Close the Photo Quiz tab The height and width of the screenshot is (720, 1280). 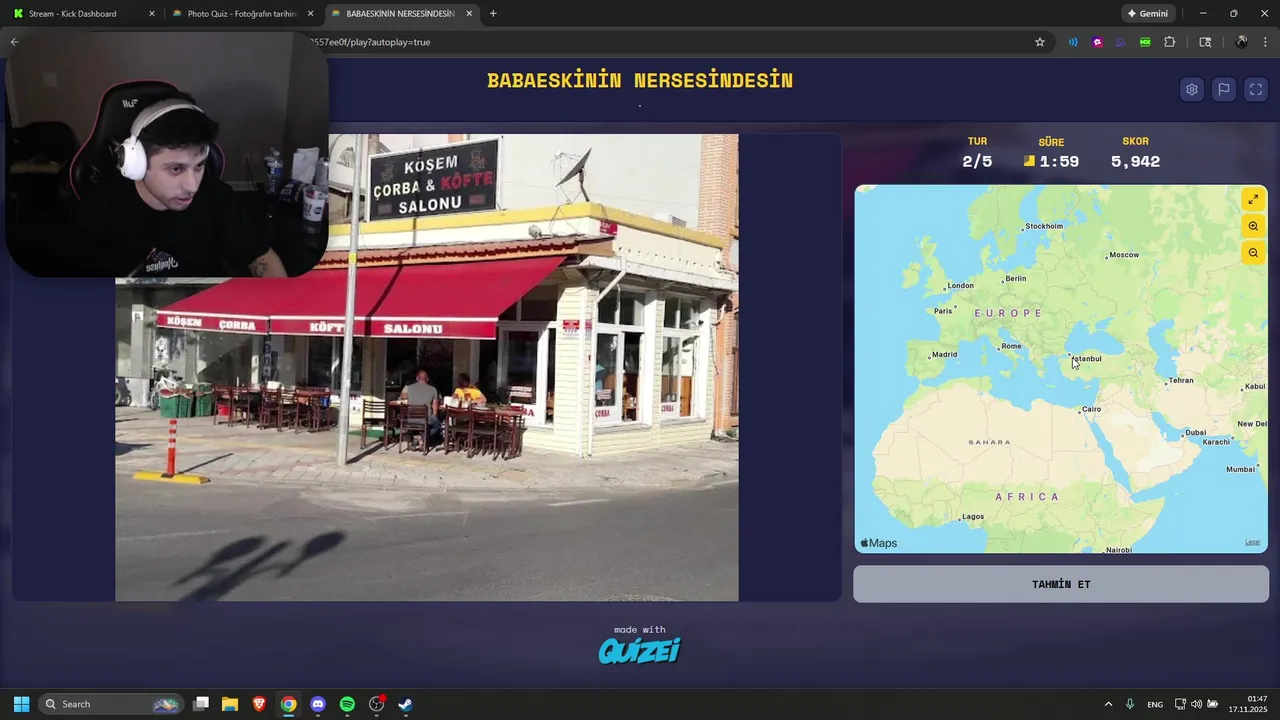coord(311,14)
